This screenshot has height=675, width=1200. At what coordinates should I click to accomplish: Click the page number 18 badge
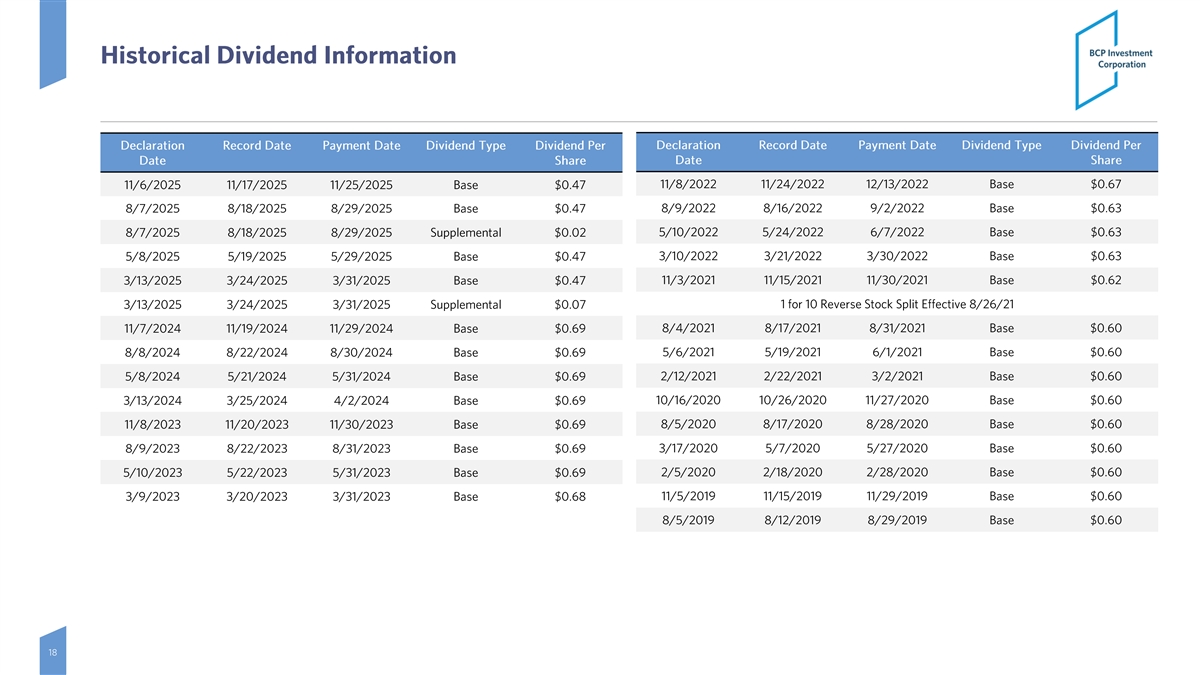(x=52, y=651)
